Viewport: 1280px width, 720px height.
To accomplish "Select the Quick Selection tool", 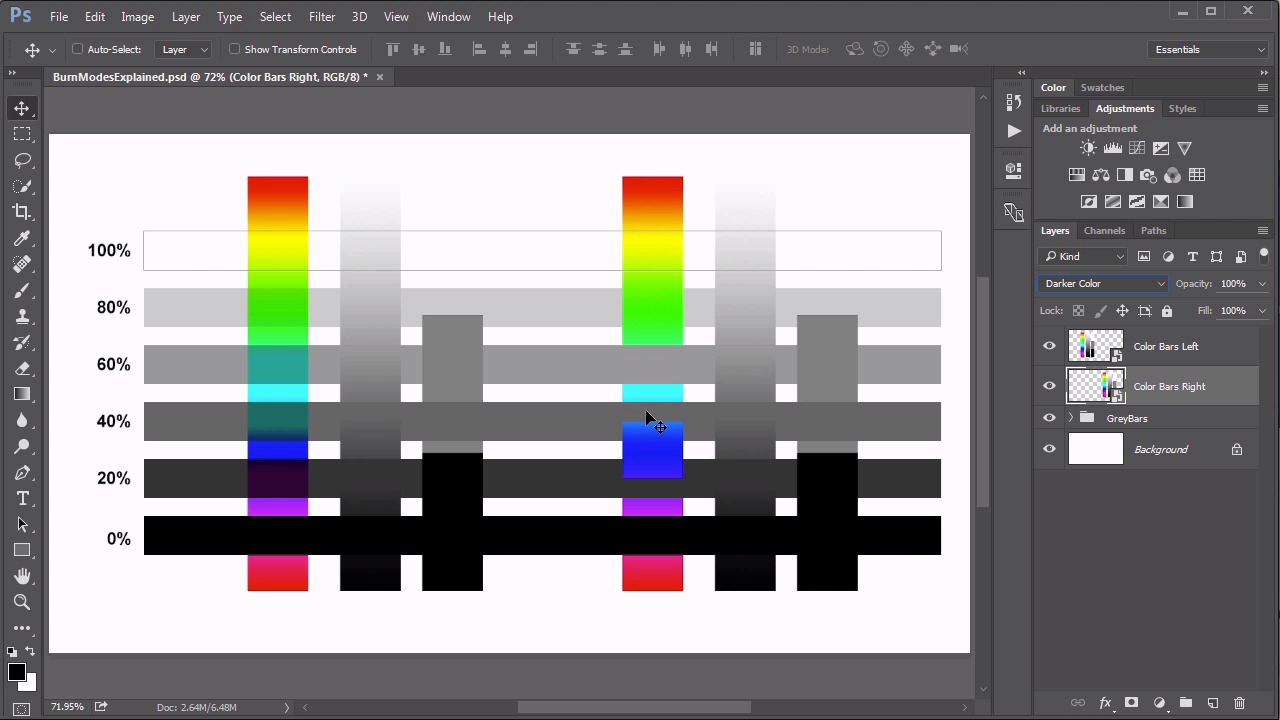I will [22, 186].
